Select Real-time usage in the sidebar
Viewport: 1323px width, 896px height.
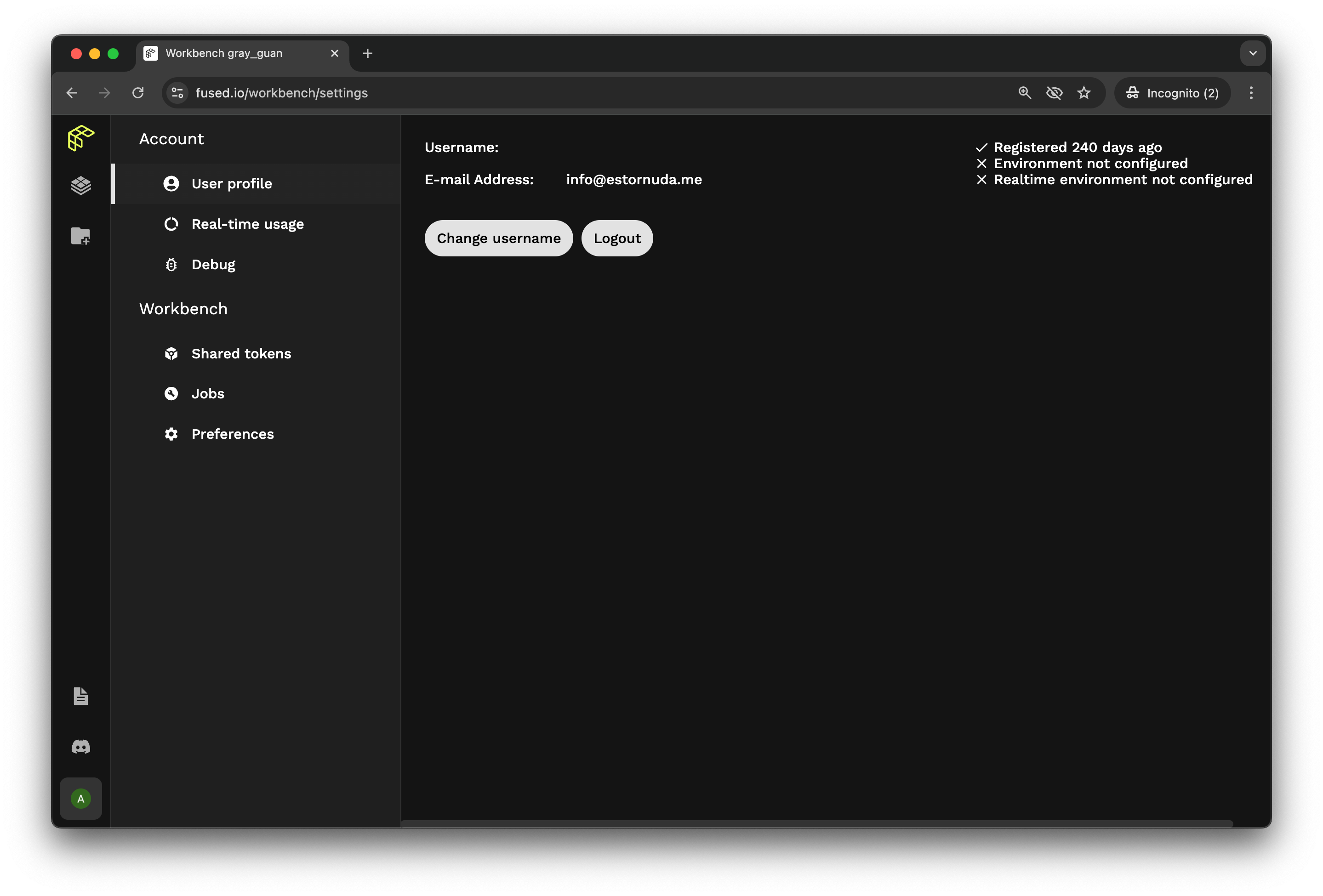(247, 224)
